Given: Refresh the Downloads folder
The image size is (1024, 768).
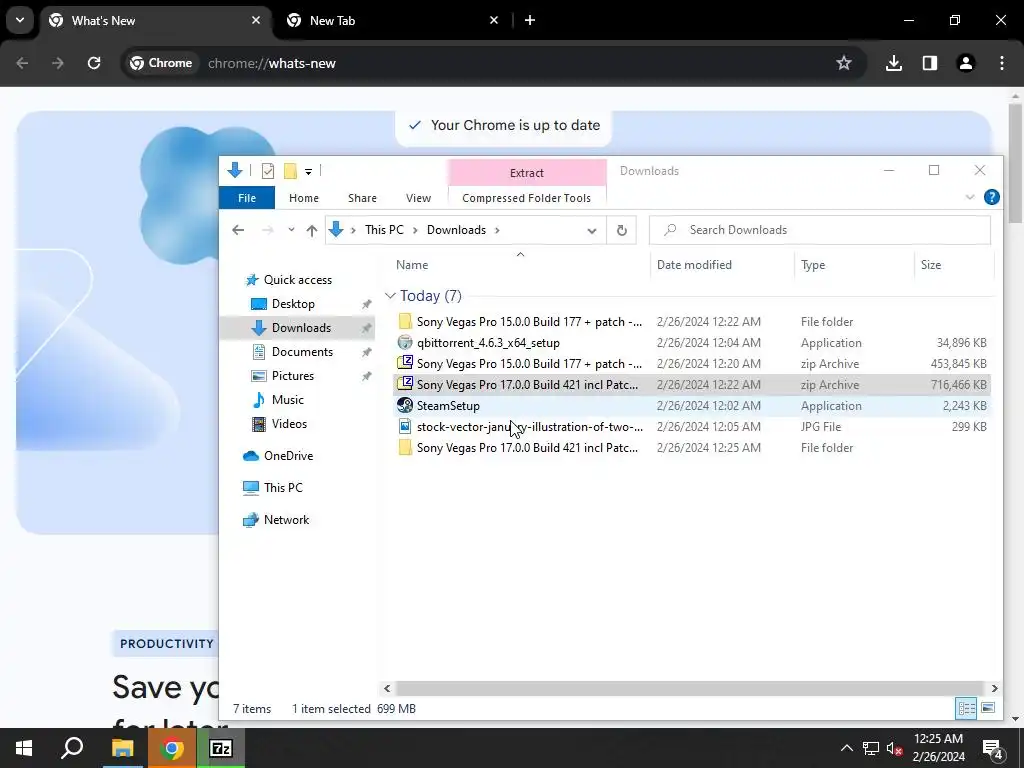Looking at the screenshot, I should 622,231.
